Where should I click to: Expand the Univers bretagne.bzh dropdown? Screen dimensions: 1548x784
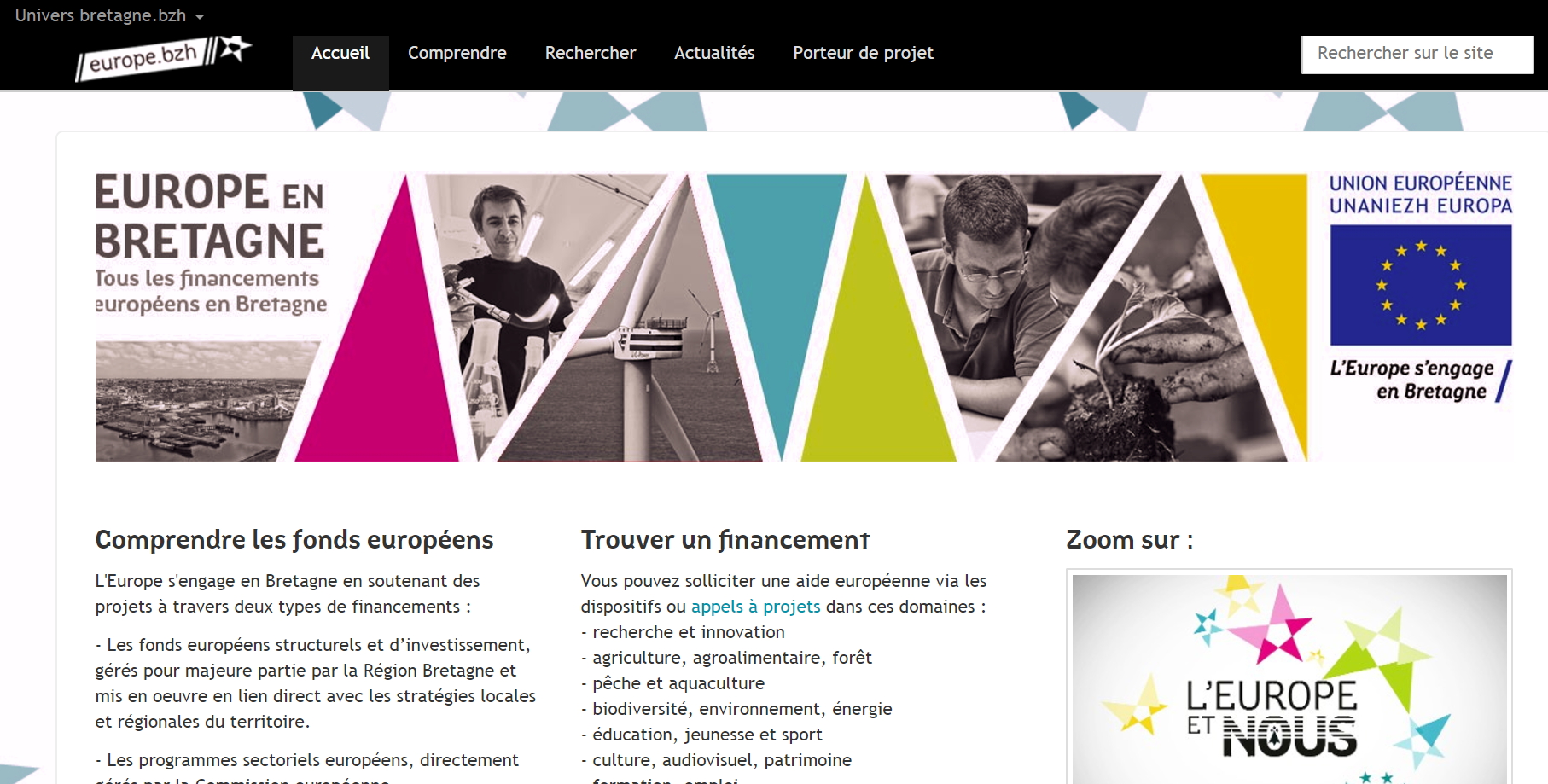(x=109, y=15)
